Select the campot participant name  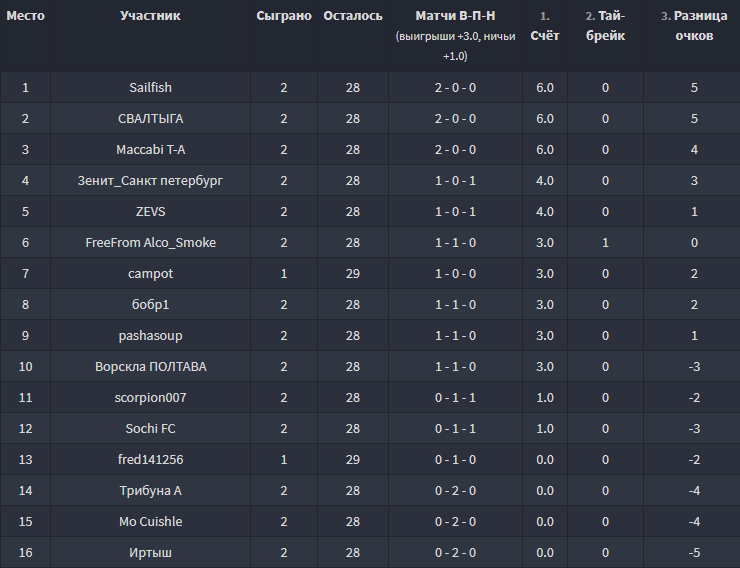click(150, 274)
